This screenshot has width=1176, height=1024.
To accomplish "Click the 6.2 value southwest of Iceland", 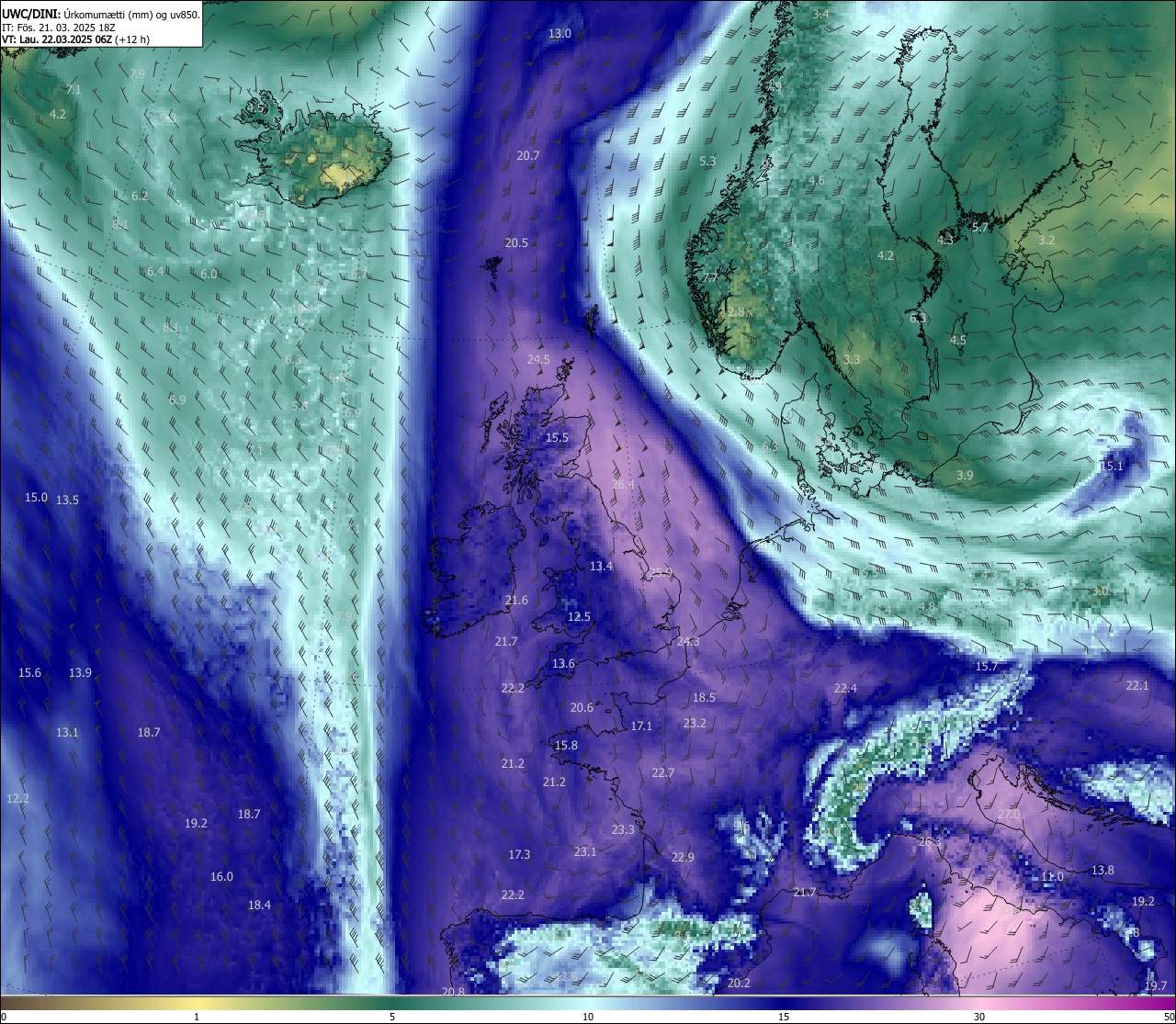I will 140,196.
